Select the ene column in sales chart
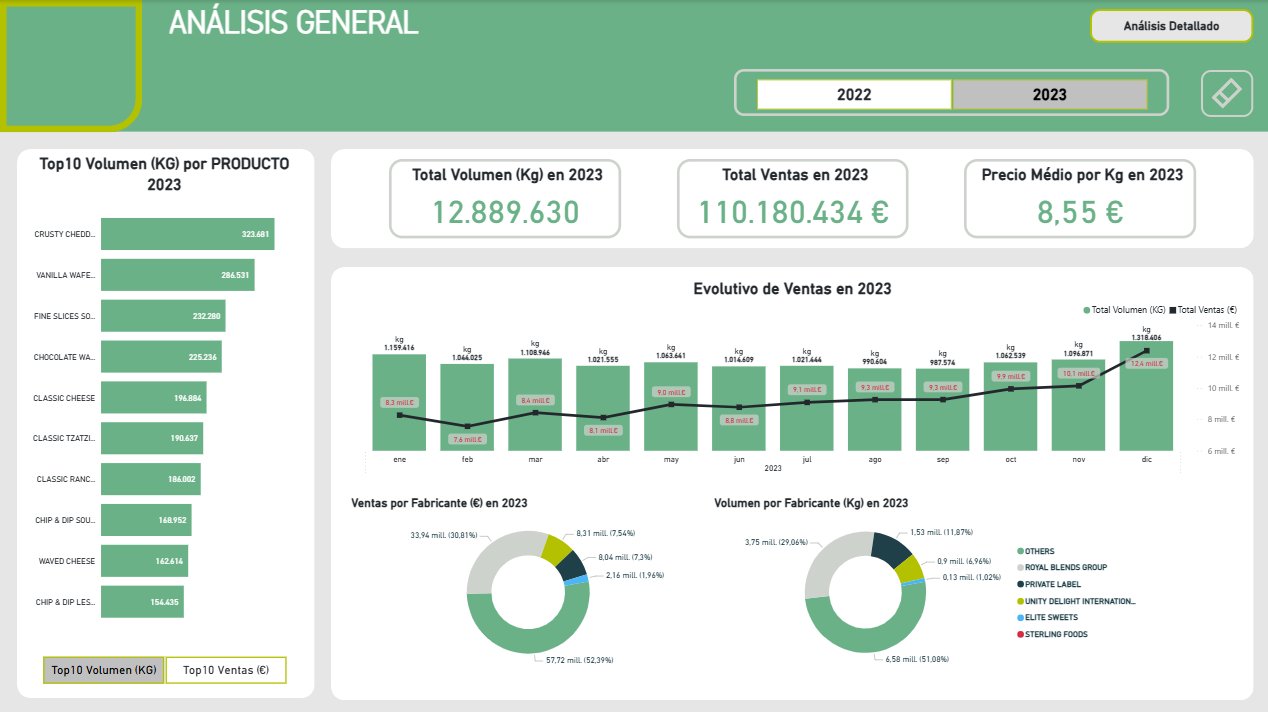 tap(398, 402)
